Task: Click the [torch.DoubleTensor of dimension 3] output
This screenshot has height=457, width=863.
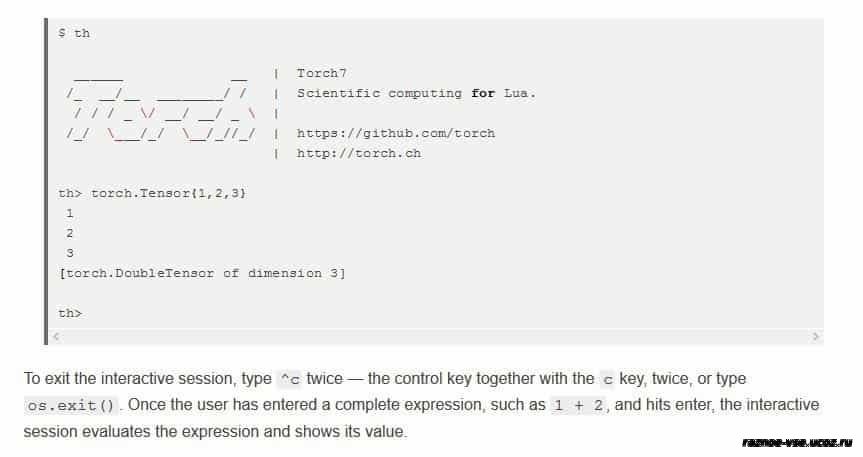Action: [x=202, y=273]
